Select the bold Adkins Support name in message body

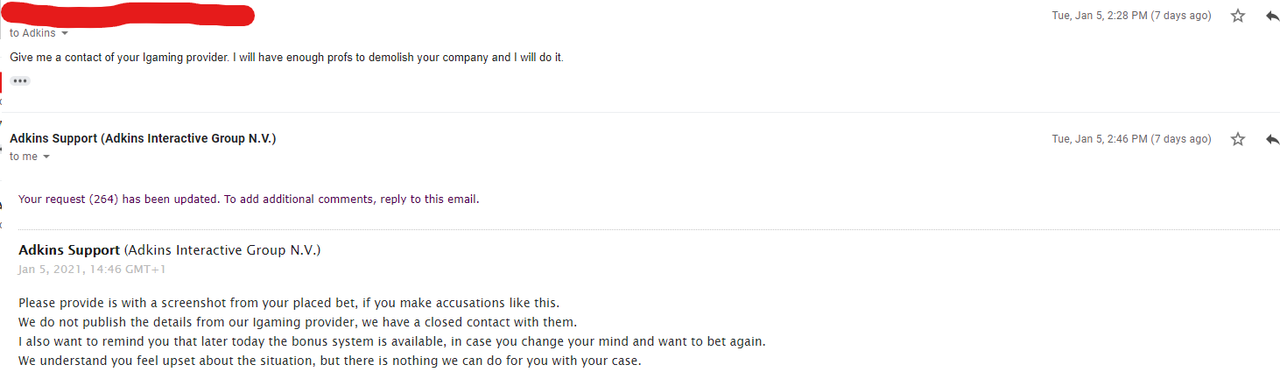click(69, 250)
